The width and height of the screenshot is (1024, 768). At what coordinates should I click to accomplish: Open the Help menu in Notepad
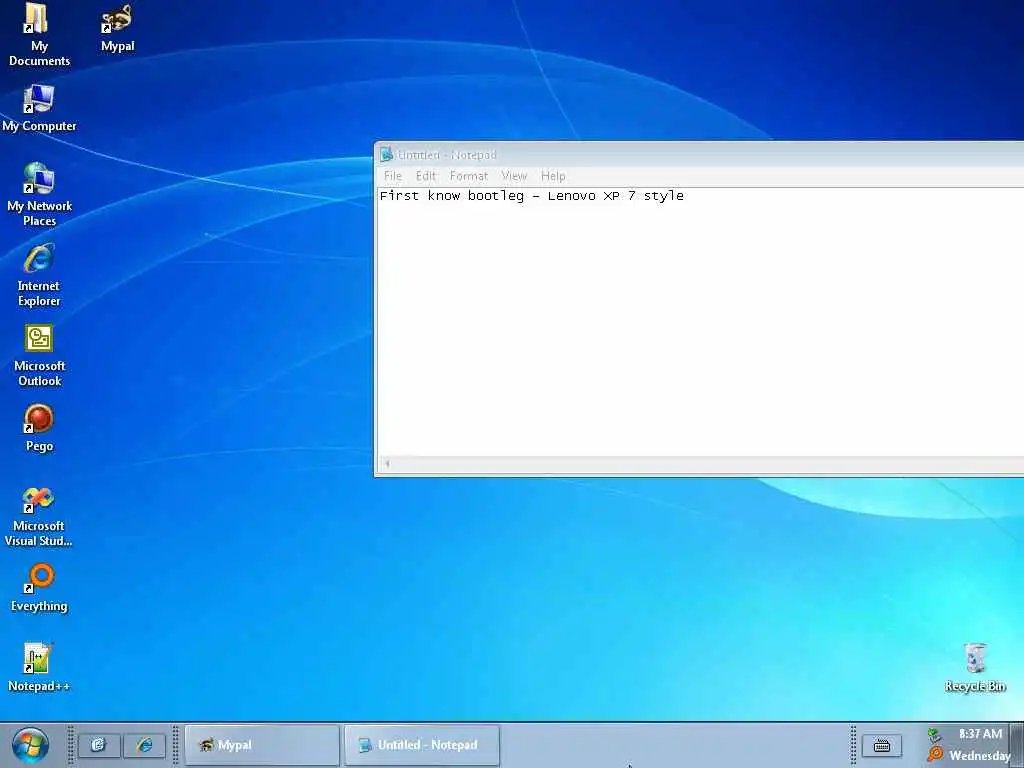[x=552, y=176]
